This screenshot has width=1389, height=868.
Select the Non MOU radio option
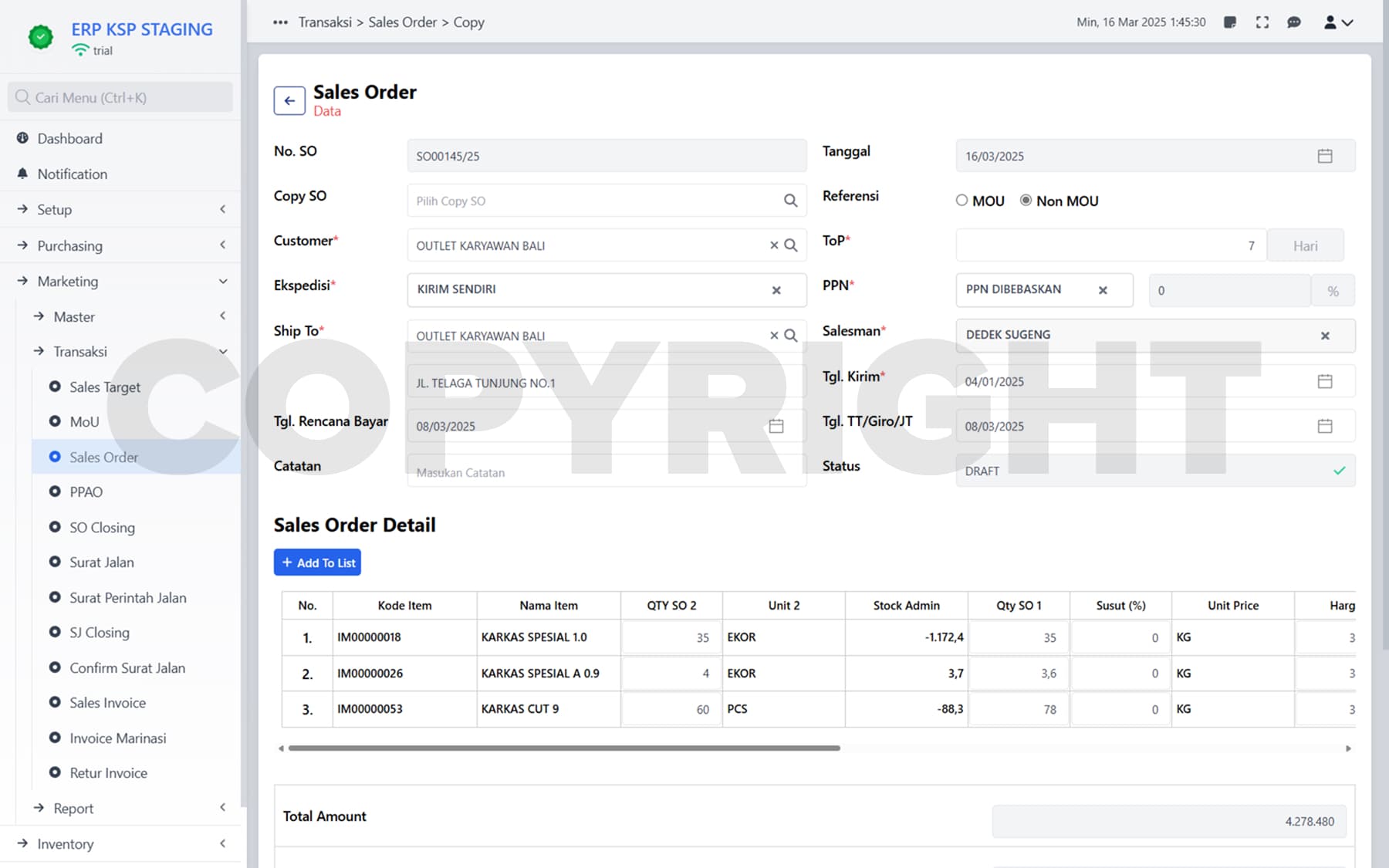[1026, 201]
